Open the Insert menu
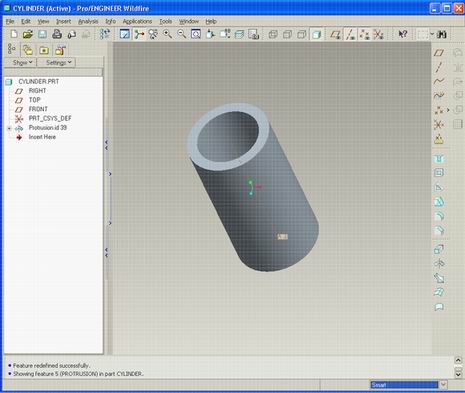 click(x=63, y=21)
